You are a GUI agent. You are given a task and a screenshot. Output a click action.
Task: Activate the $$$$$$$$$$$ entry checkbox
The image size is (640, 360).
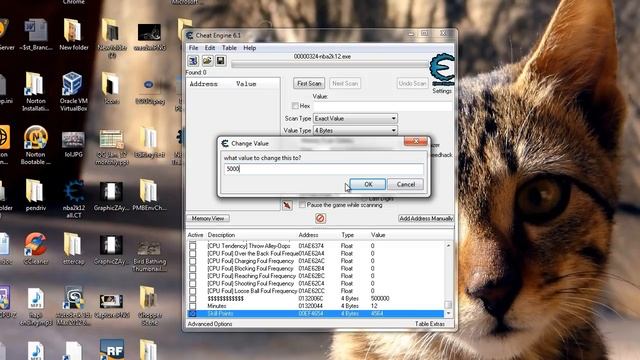tap(193, 299)
